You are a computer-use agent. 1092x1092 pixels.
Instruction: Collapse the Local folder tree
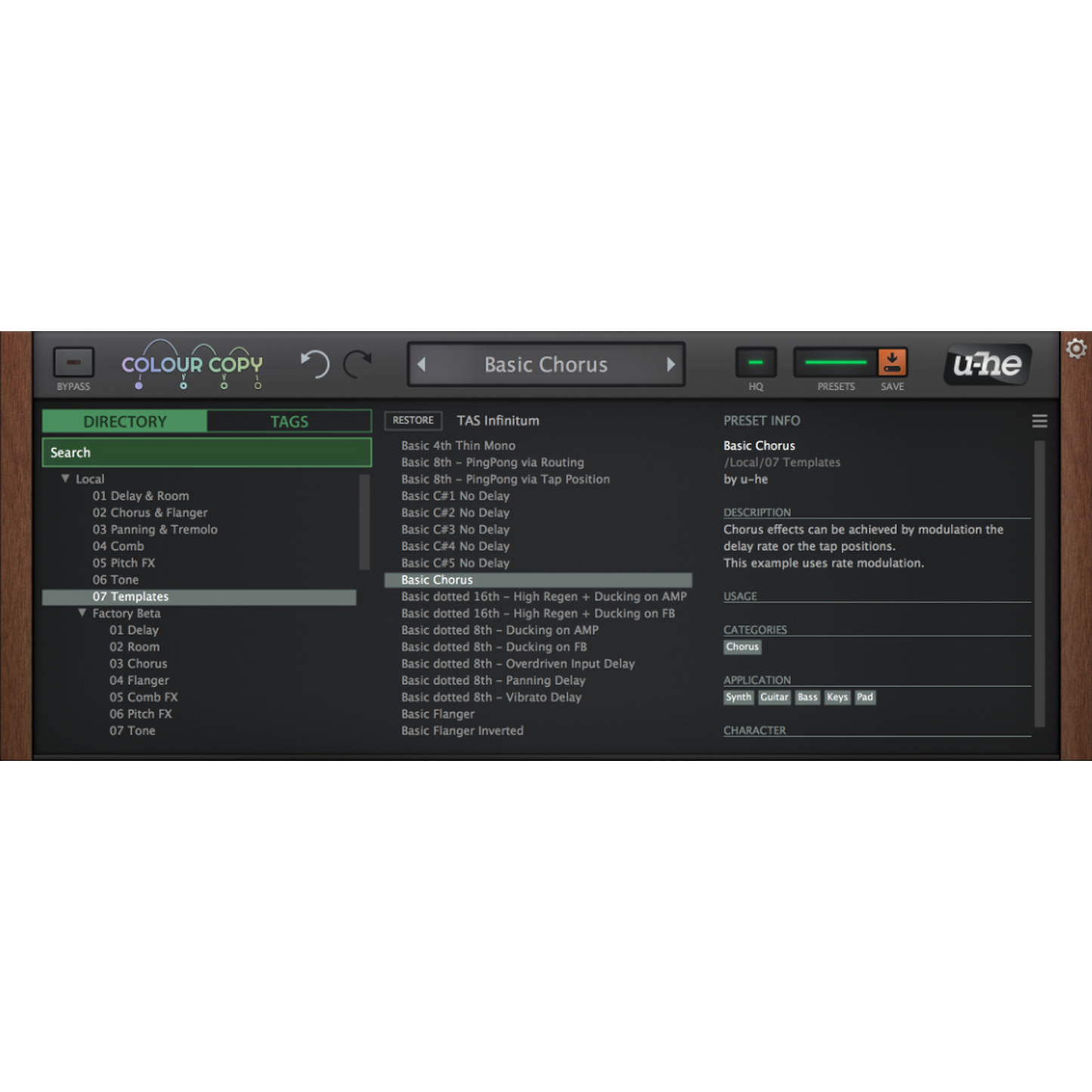[x=66, y=479]
